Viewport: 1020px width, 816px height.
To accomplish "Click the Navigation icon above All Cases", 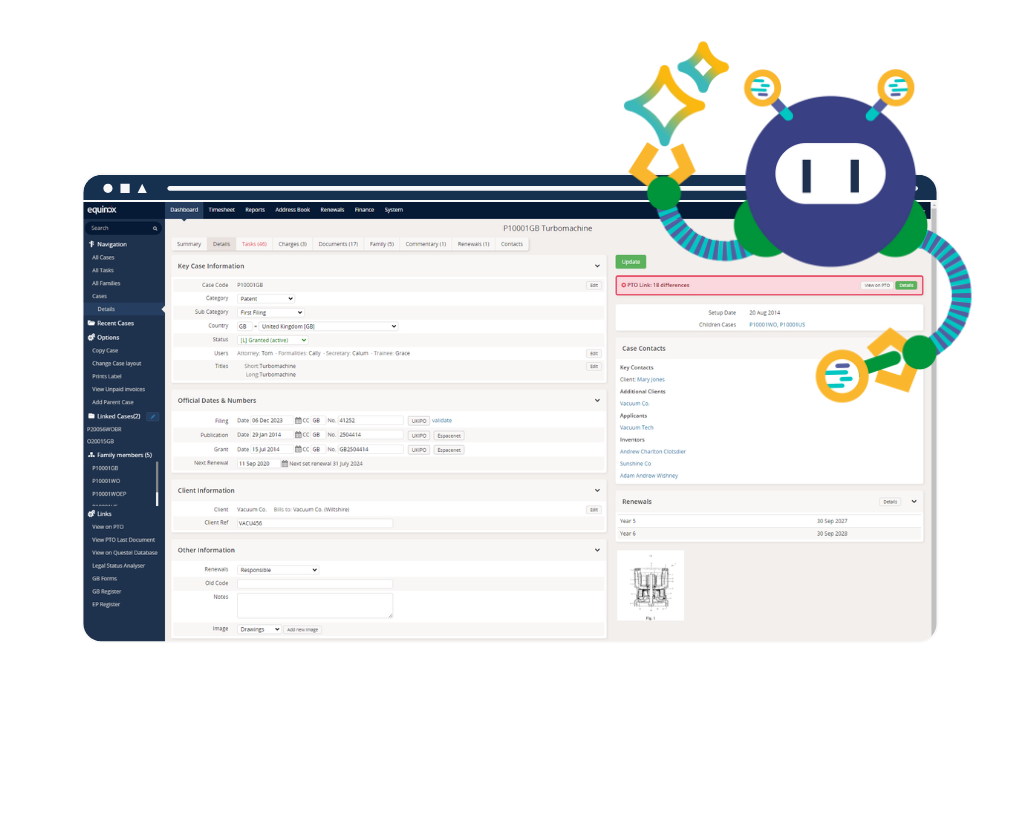I will tap(91, 244).
